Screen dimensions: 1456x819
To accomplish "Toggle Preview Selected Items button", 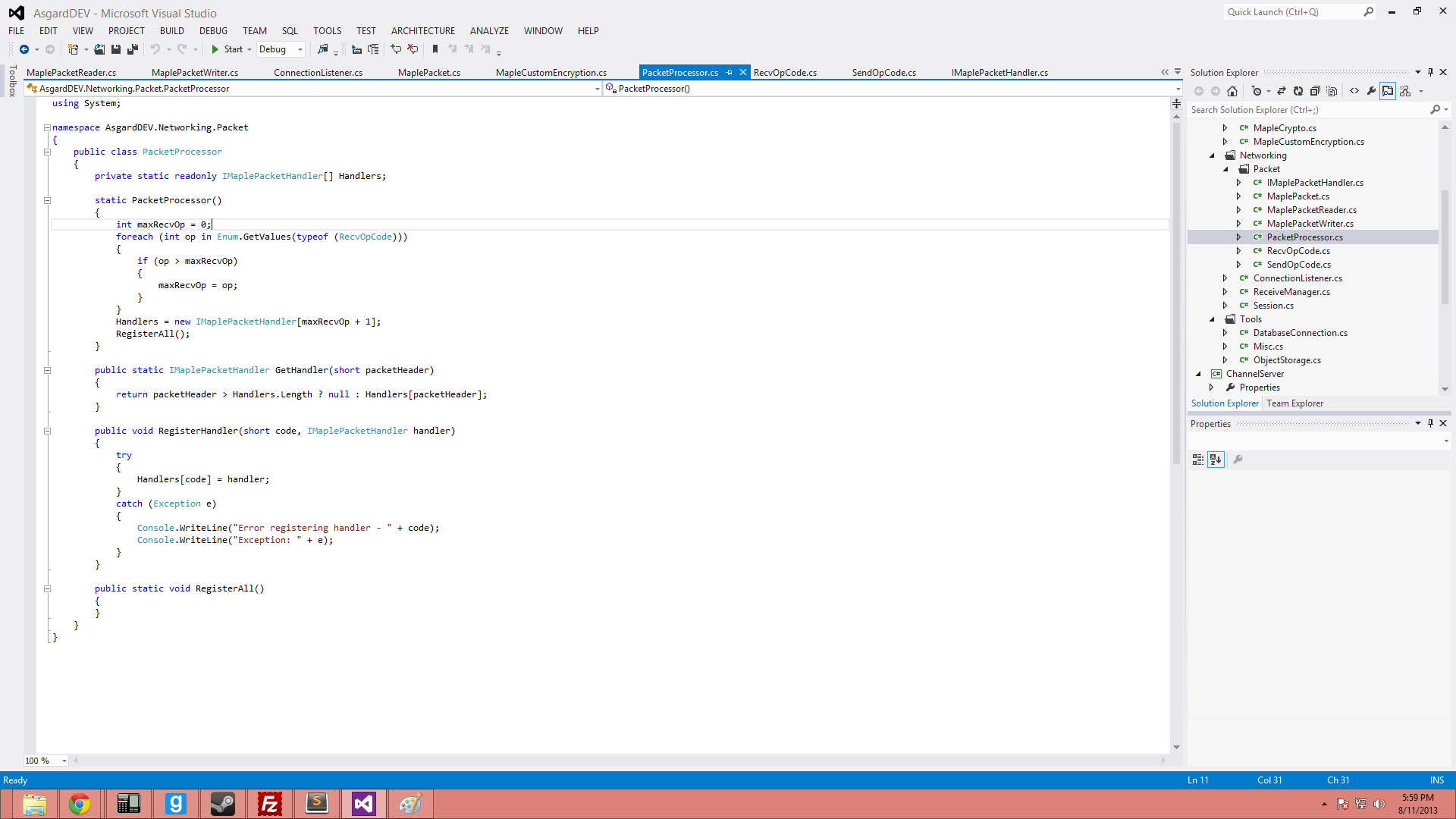I will coord(1388,91).
